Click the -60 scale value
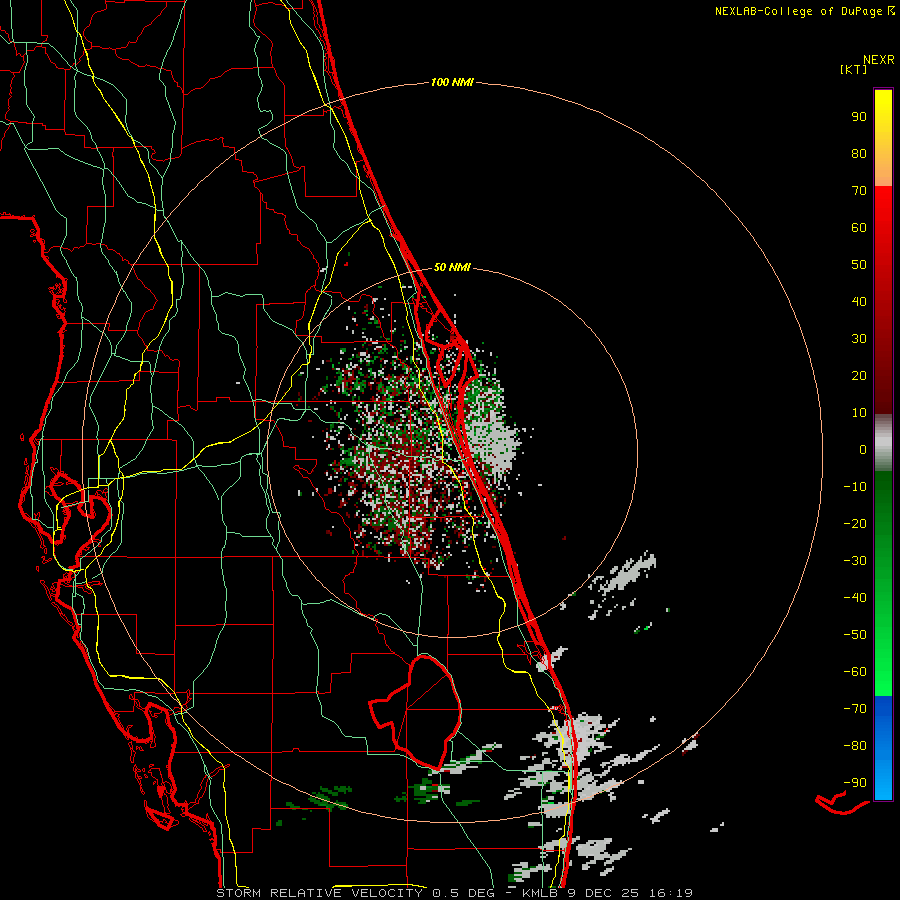Image resolution: width=900 pixels, height=900 pixels. [855, 672]
